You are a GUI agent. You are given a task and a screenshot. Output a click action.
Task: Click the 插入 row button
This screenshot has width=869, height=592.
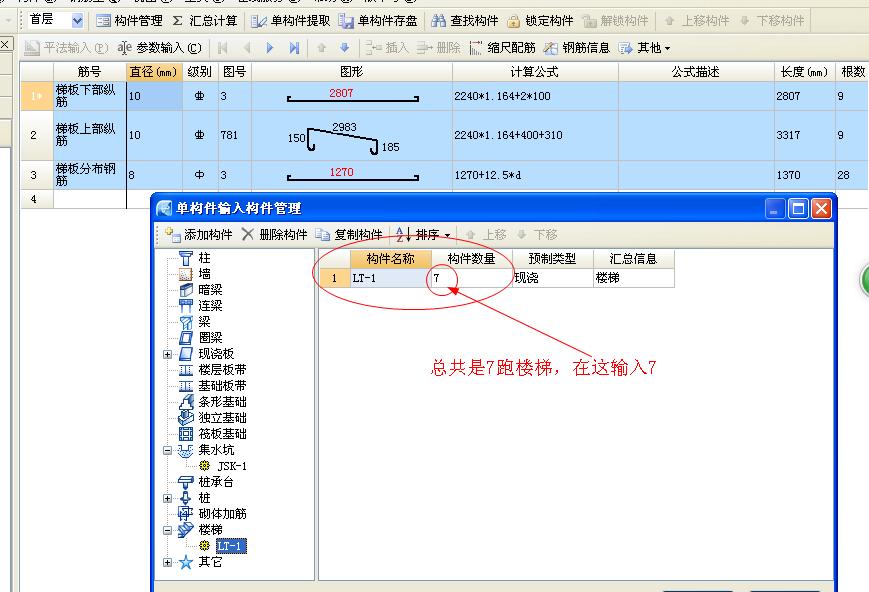point(387,48)
